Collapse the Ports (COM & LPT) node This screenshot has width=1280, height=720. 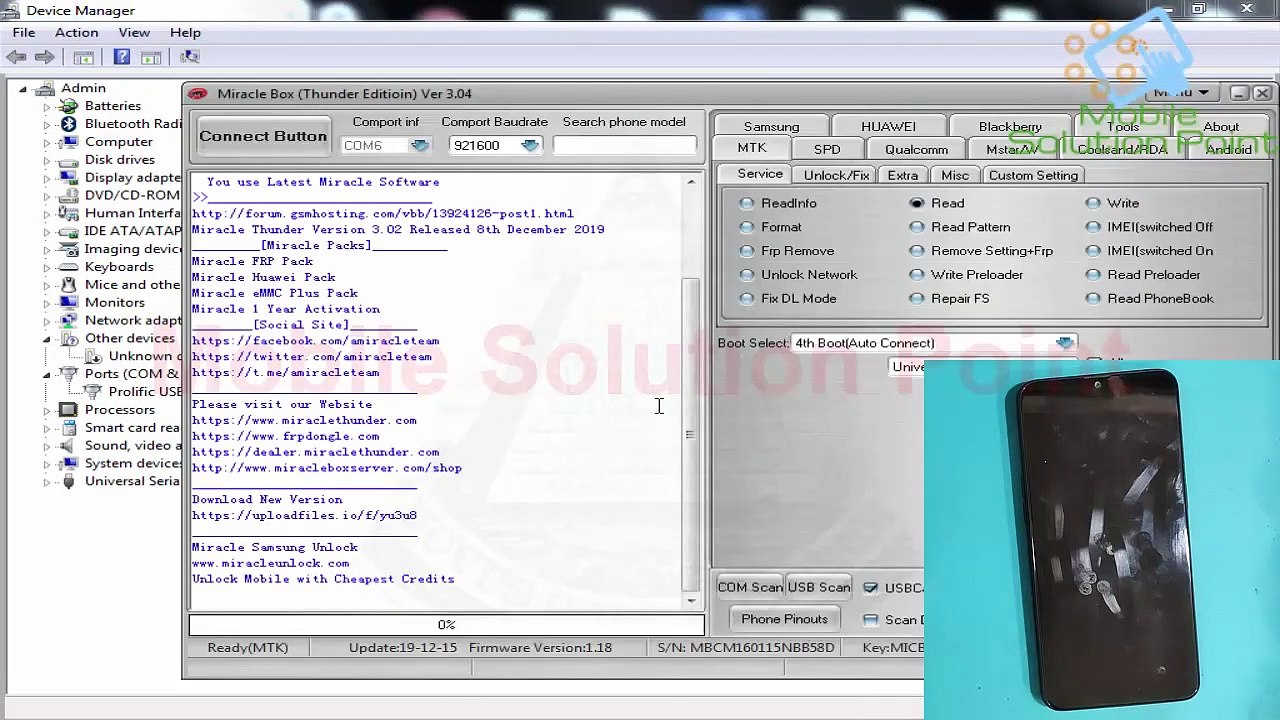tap(46, 374)
